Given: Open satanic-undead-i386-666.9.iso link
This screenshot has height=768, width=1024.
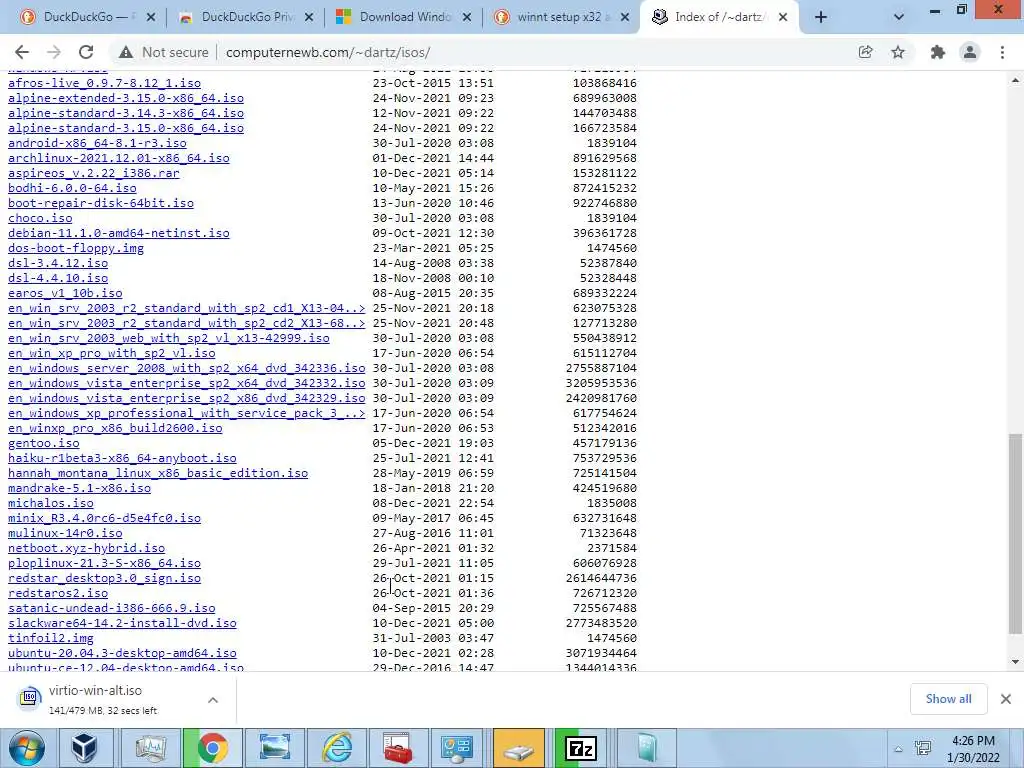Looking at the screenshot, I should (x=112, y=609).
